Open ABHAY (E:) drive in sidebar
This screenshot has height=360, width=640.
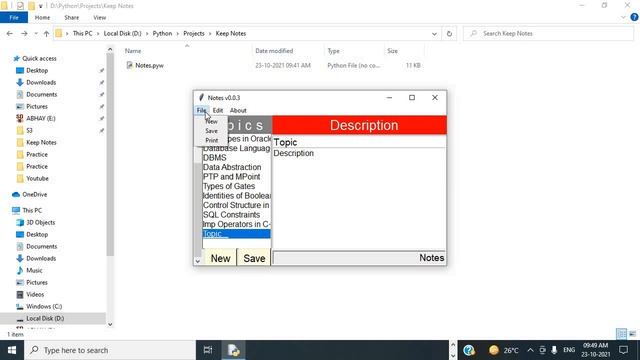pyautogui.click(x=40, y=118)
